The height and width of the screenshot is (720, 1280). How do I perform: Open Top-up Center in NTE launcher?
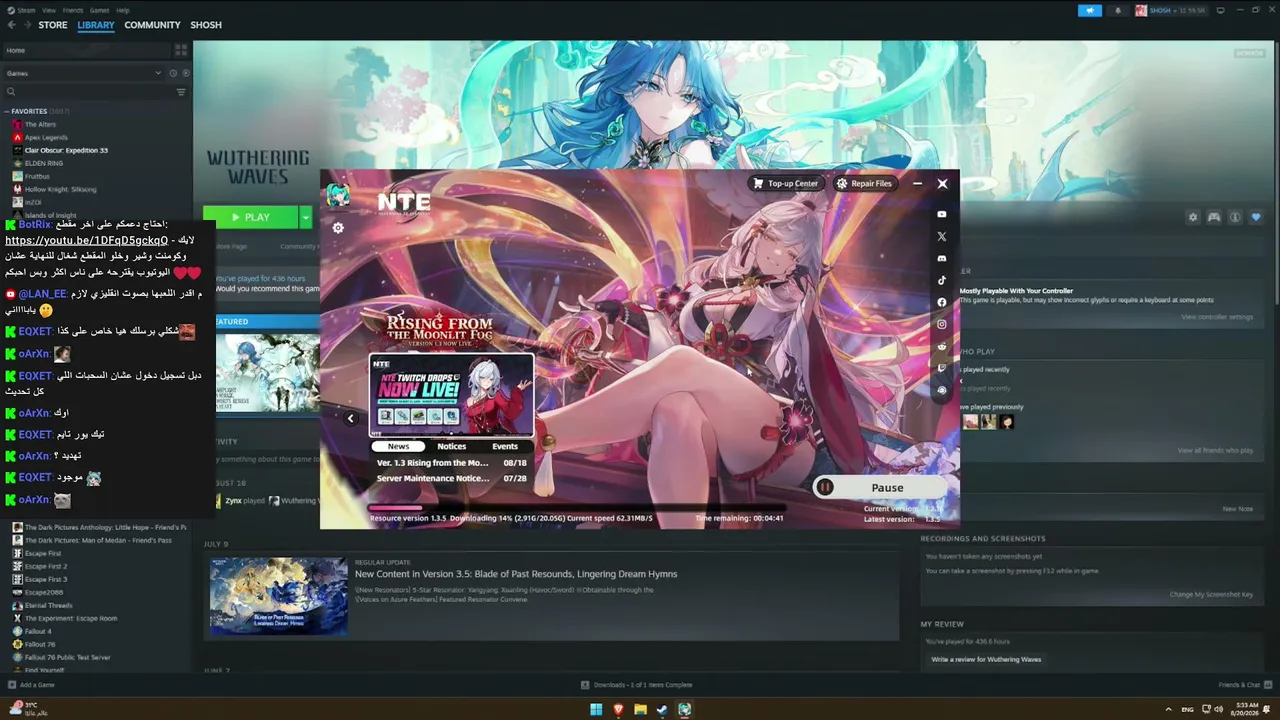point(786,183)
